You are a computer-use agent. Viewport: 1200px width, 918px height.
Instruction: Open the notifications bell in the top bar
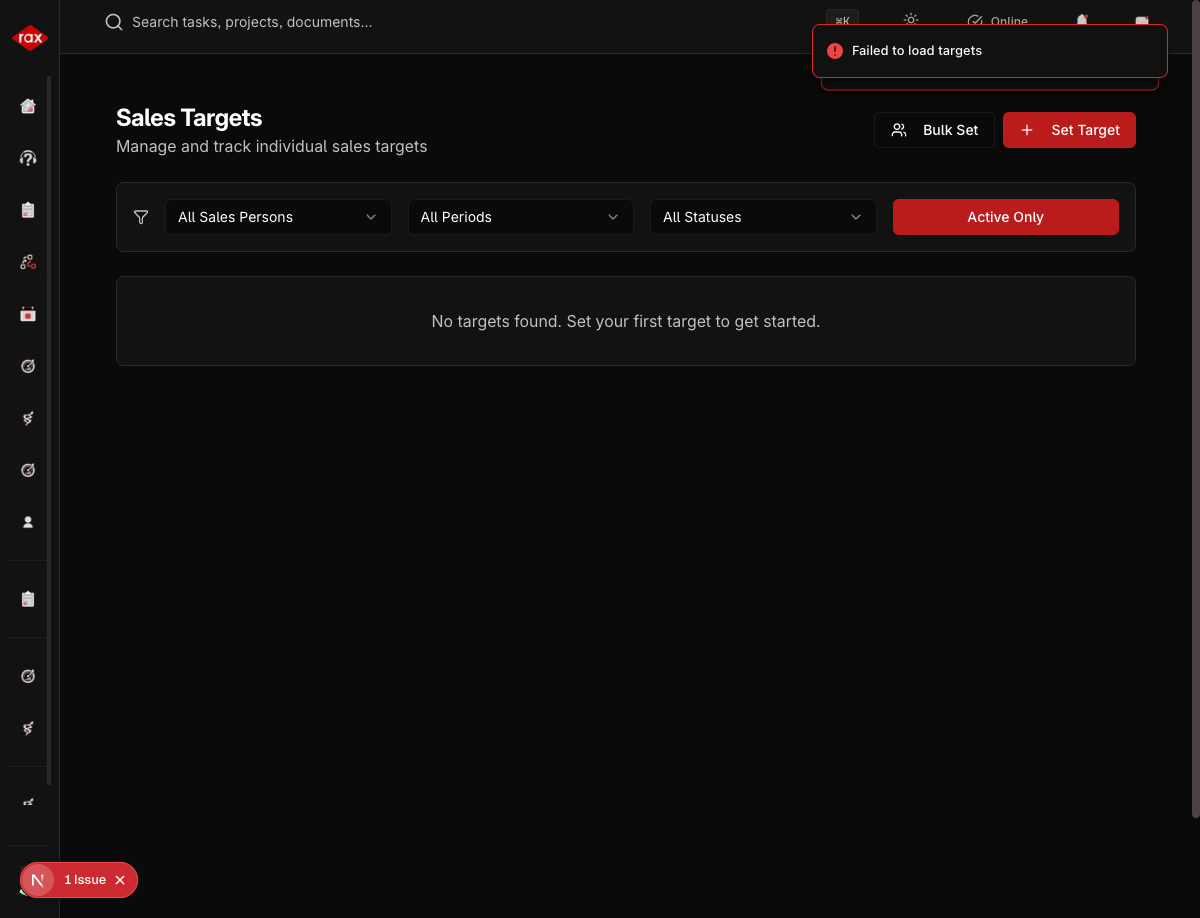coord(1081,20)
